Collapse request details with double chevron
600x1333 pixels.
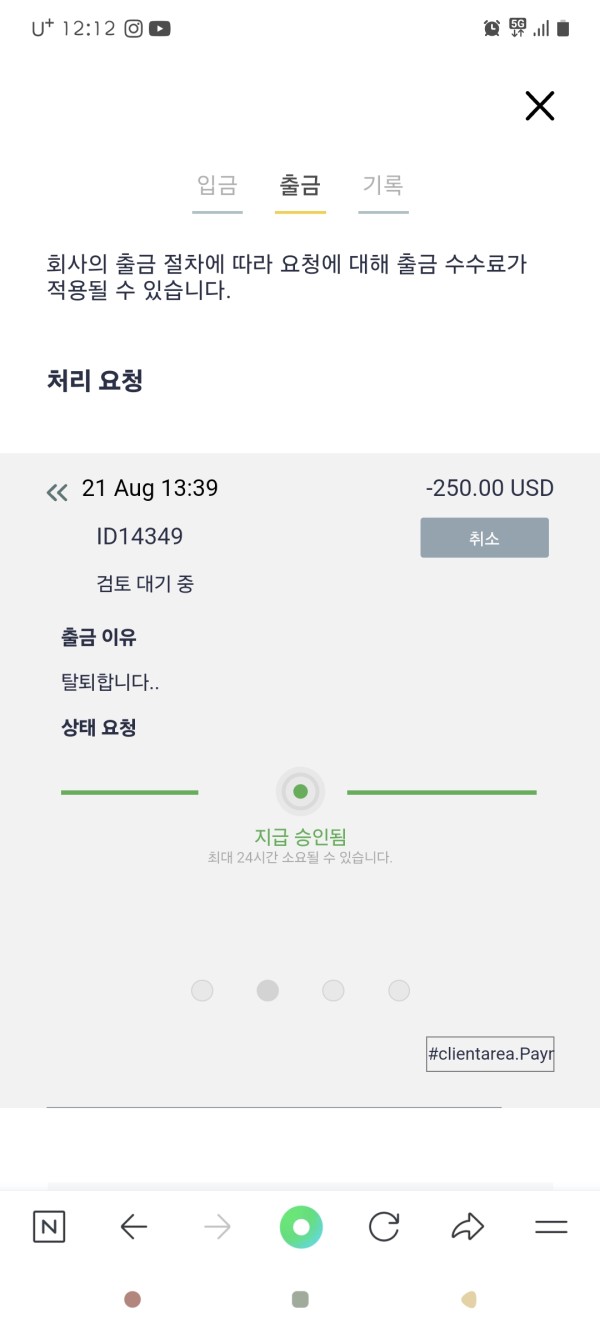[57, 491]
